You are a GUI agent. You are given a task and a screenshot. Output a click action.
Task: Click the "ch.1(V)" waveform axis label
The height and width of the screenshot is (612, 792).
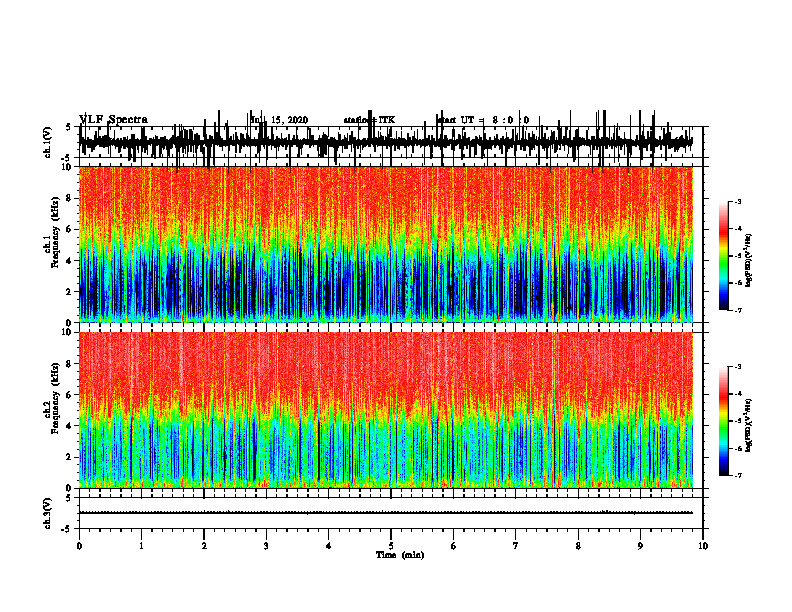(x=47, y=142)
